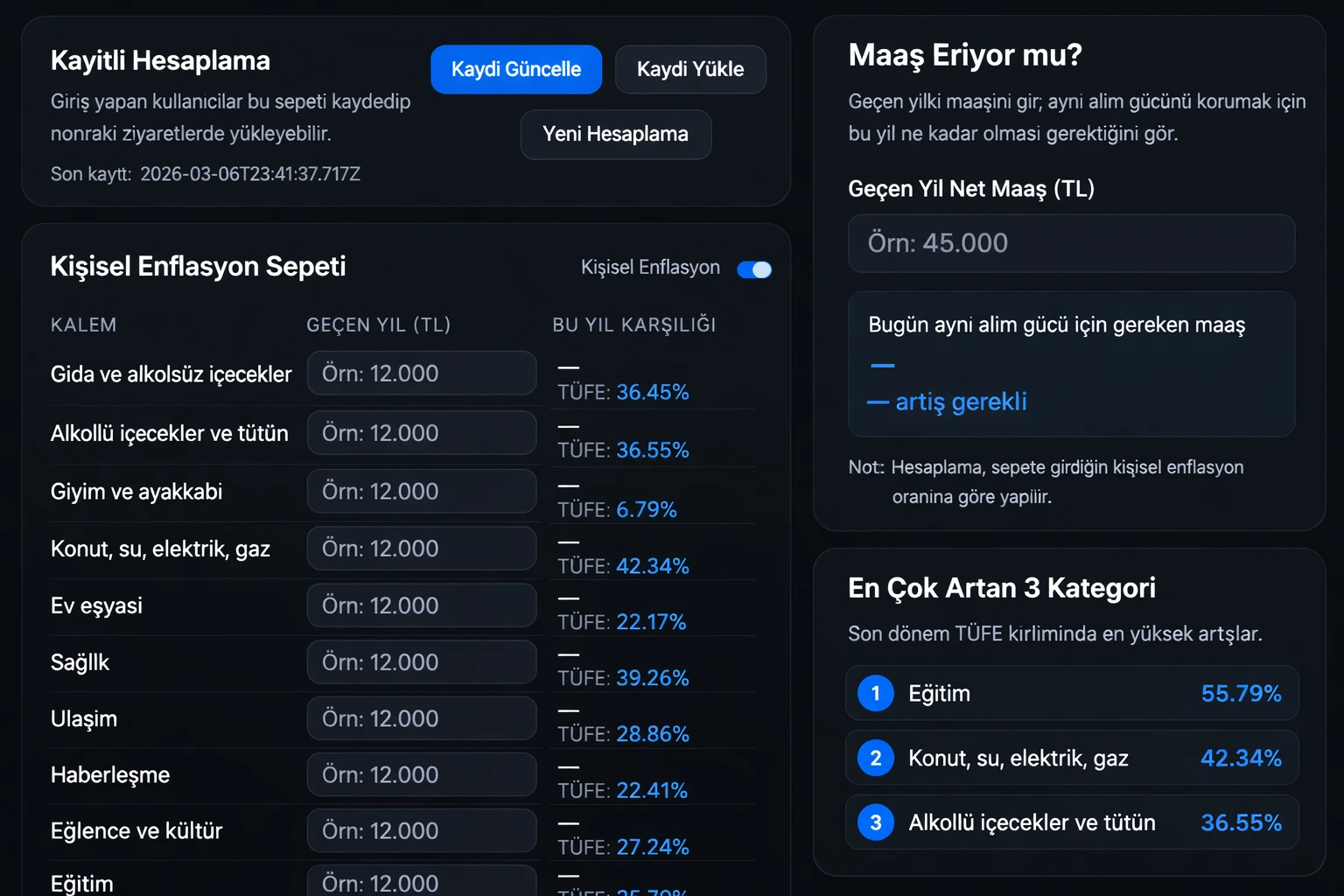
Task: Click the Giyim ve ayakkabi amount field
Action: [421, 491]
